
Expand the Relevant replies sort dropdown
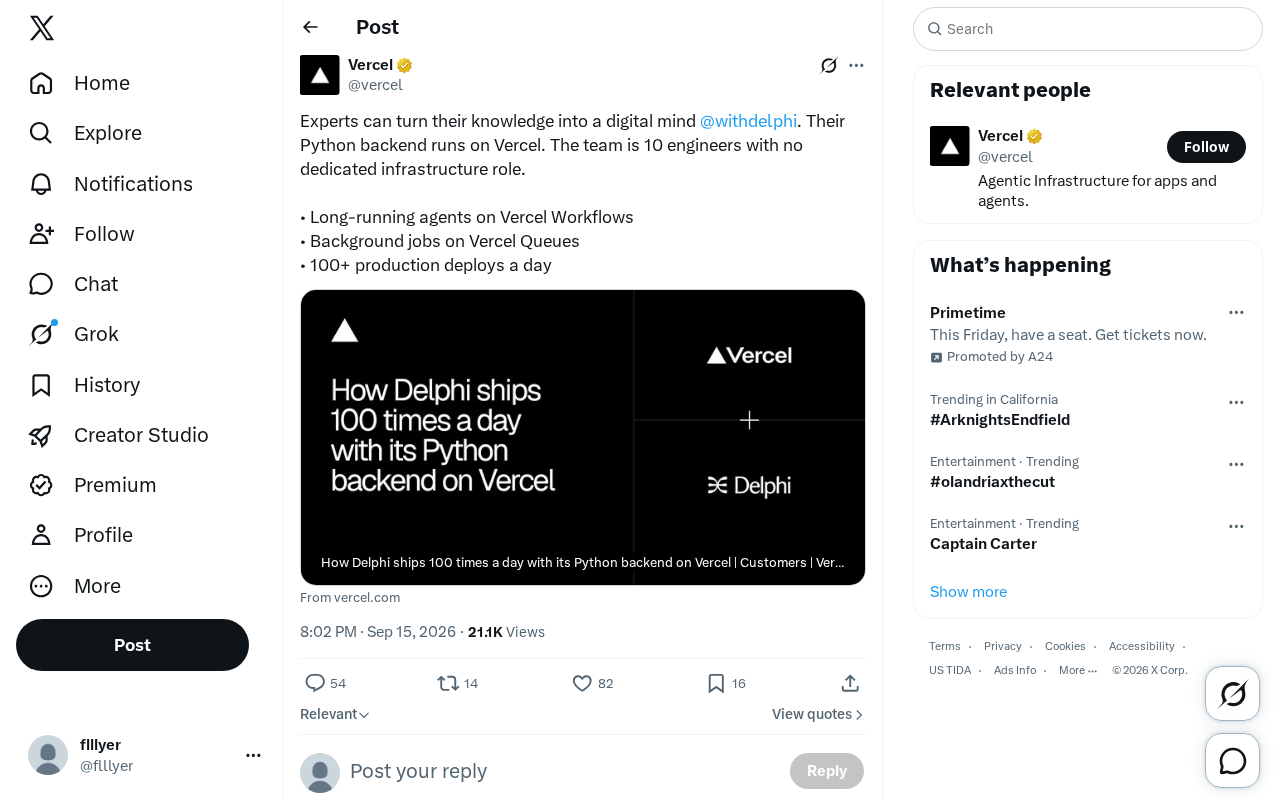pos(335,714)
